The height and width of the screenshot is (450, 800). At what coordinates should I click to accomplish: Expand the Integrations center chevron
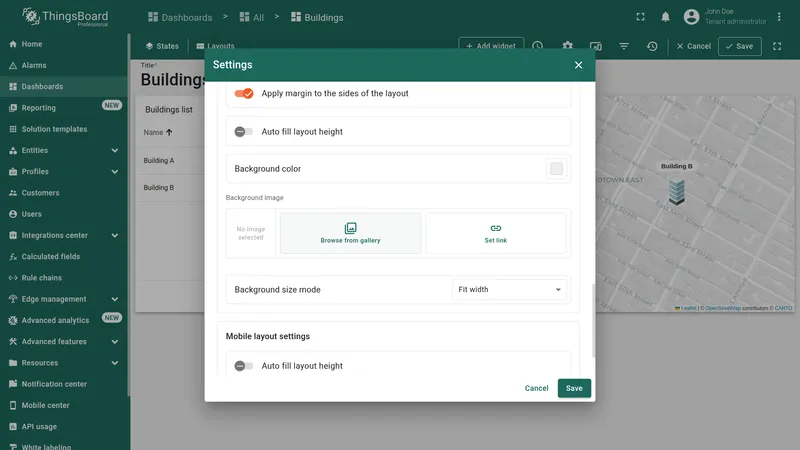(115, 236)
